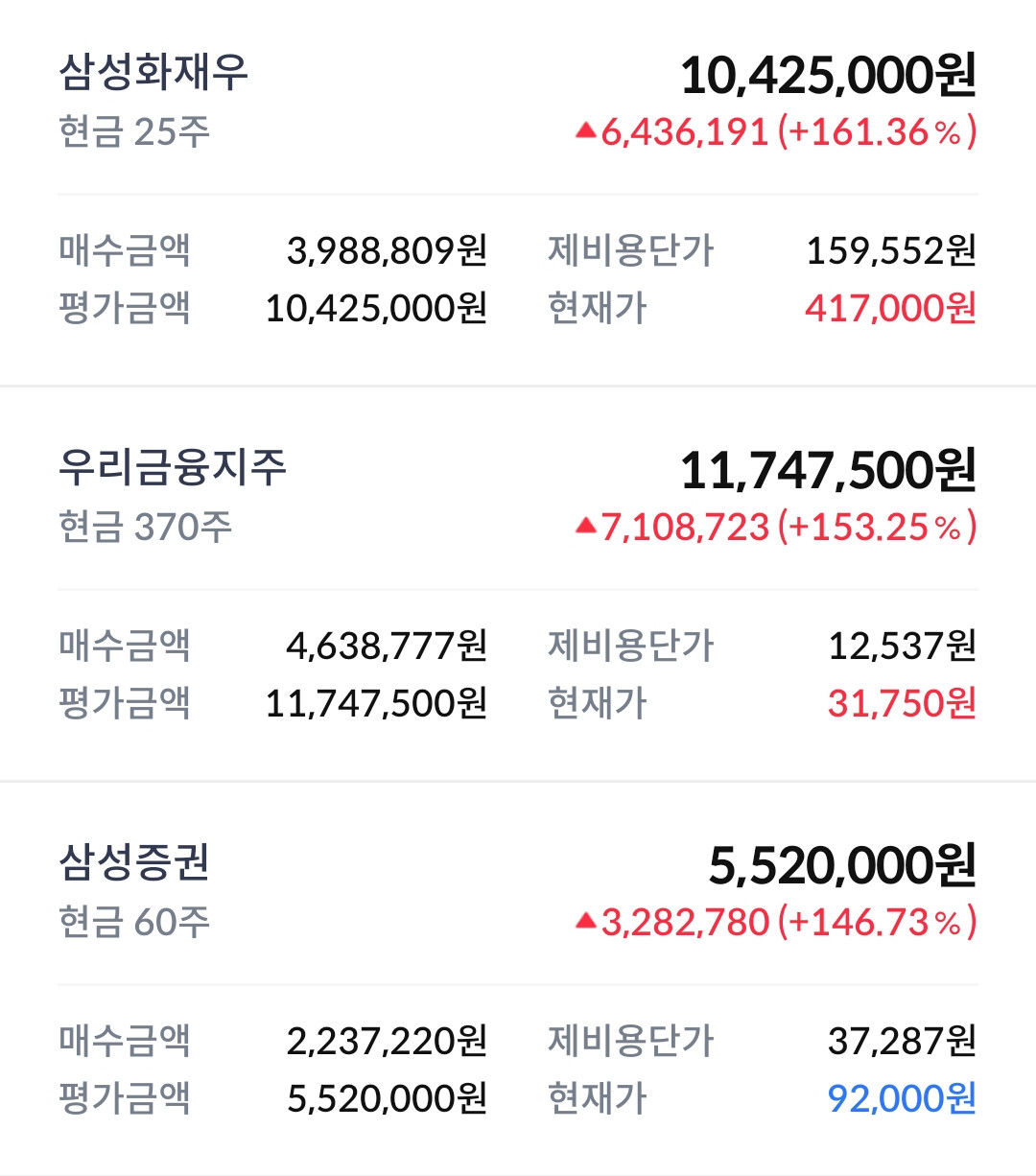Screen dimensions: 1036x1176
Task: Tap the 417,000원 current price
Action: click(890, 308)
